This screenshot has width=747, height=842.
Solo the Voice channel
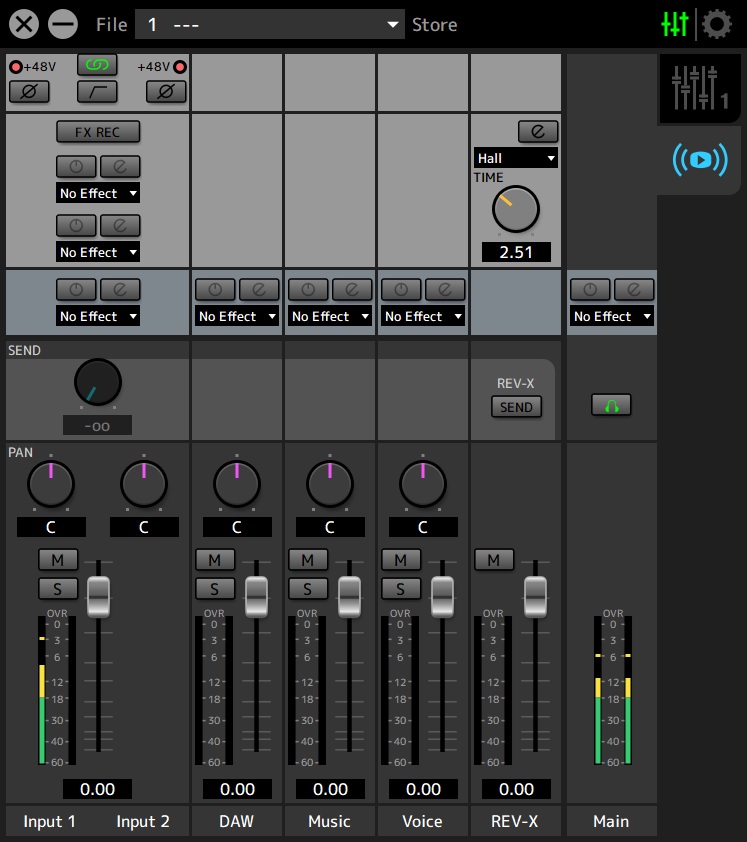[401, 588]
